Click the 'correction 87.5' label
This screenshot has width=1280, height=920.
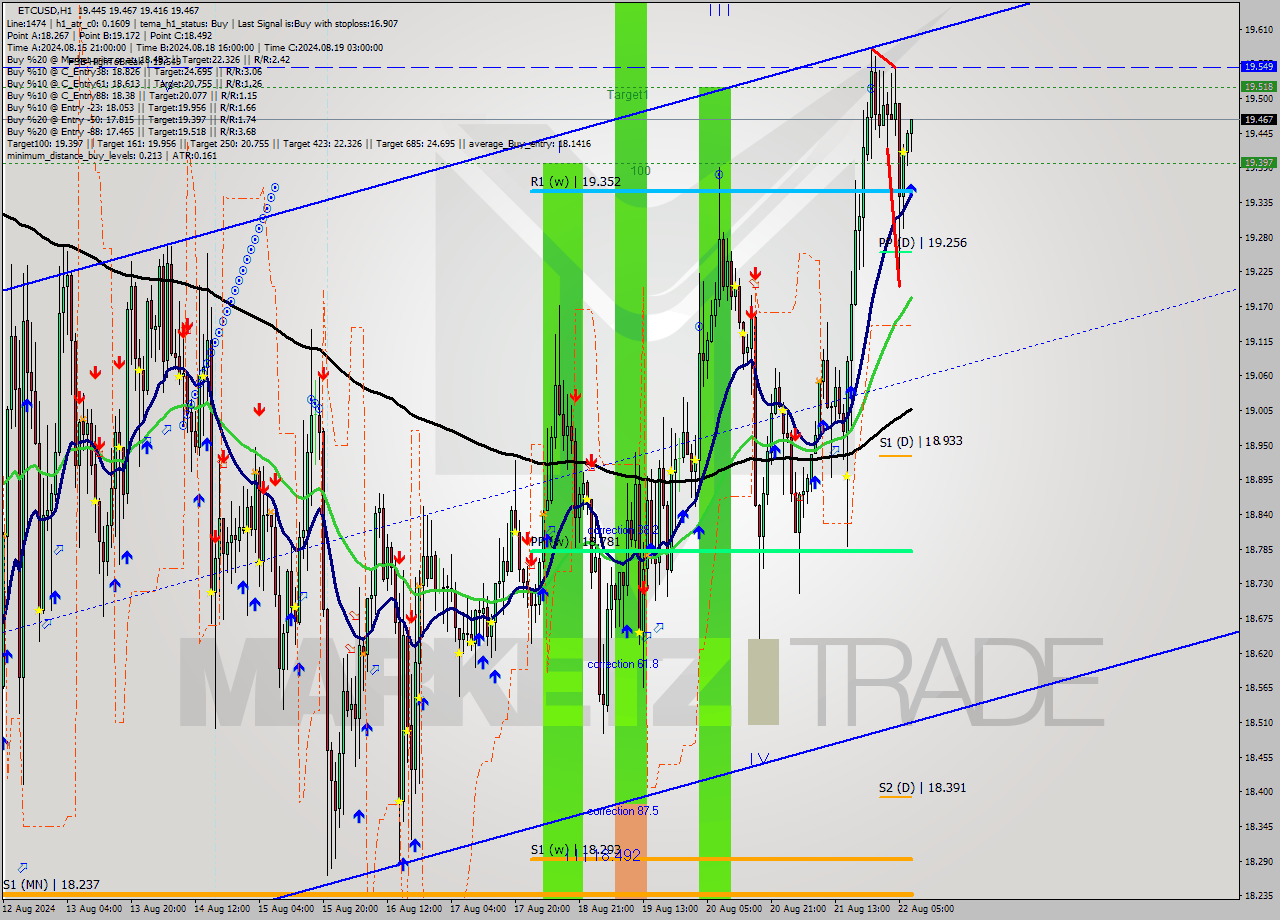tap(622, 811)
